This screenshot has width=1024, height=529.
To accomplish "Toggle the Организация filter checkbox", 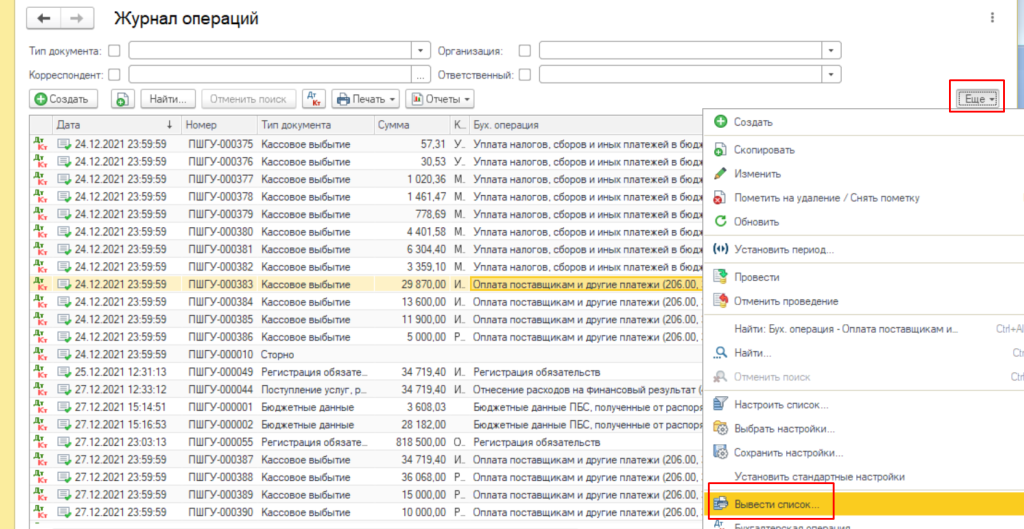I will [525, 50].
